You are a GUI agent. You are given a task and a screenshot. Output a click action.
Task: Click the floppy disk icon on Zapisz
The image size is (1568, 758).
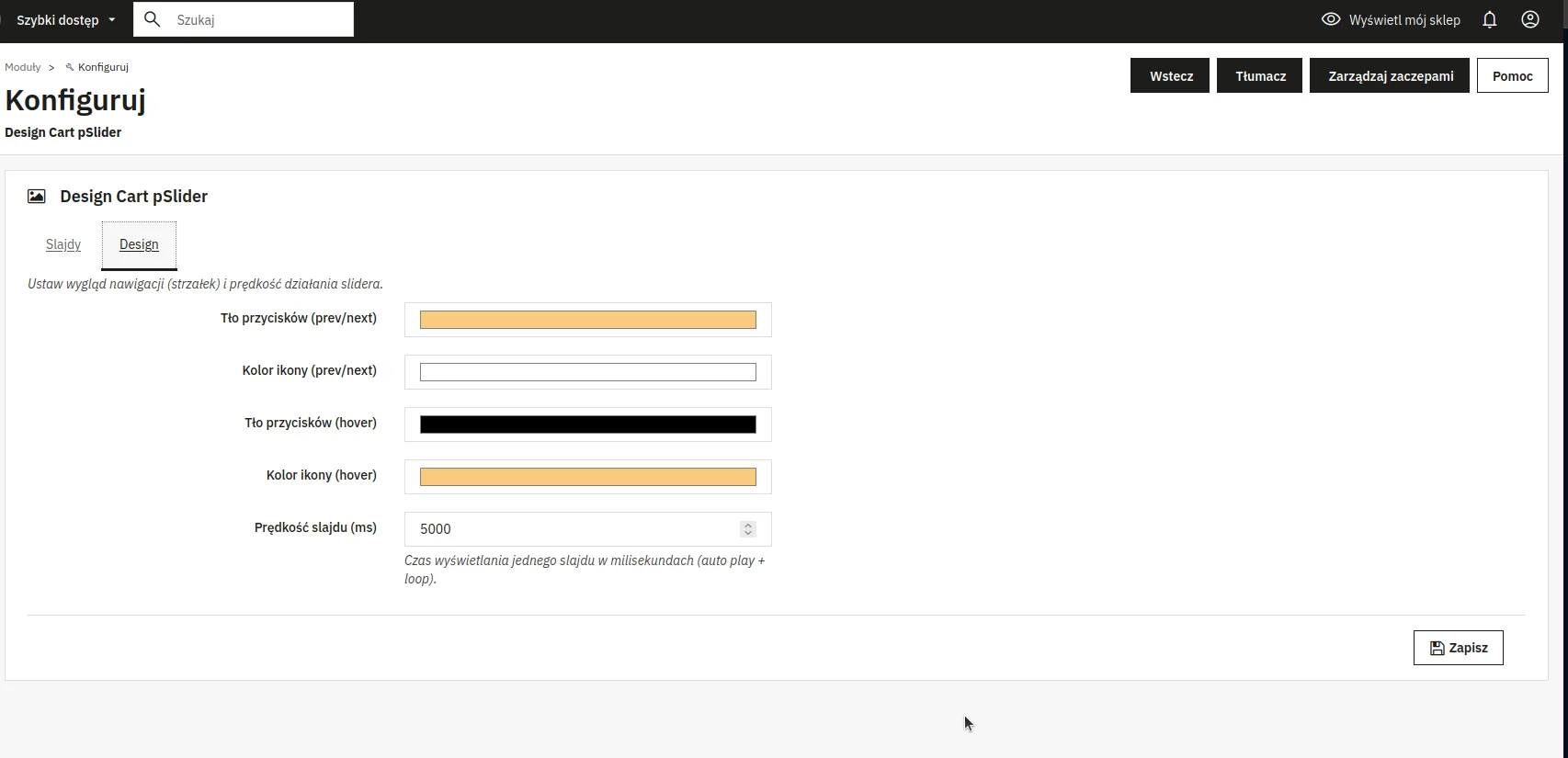click(x=1437, y=649)
